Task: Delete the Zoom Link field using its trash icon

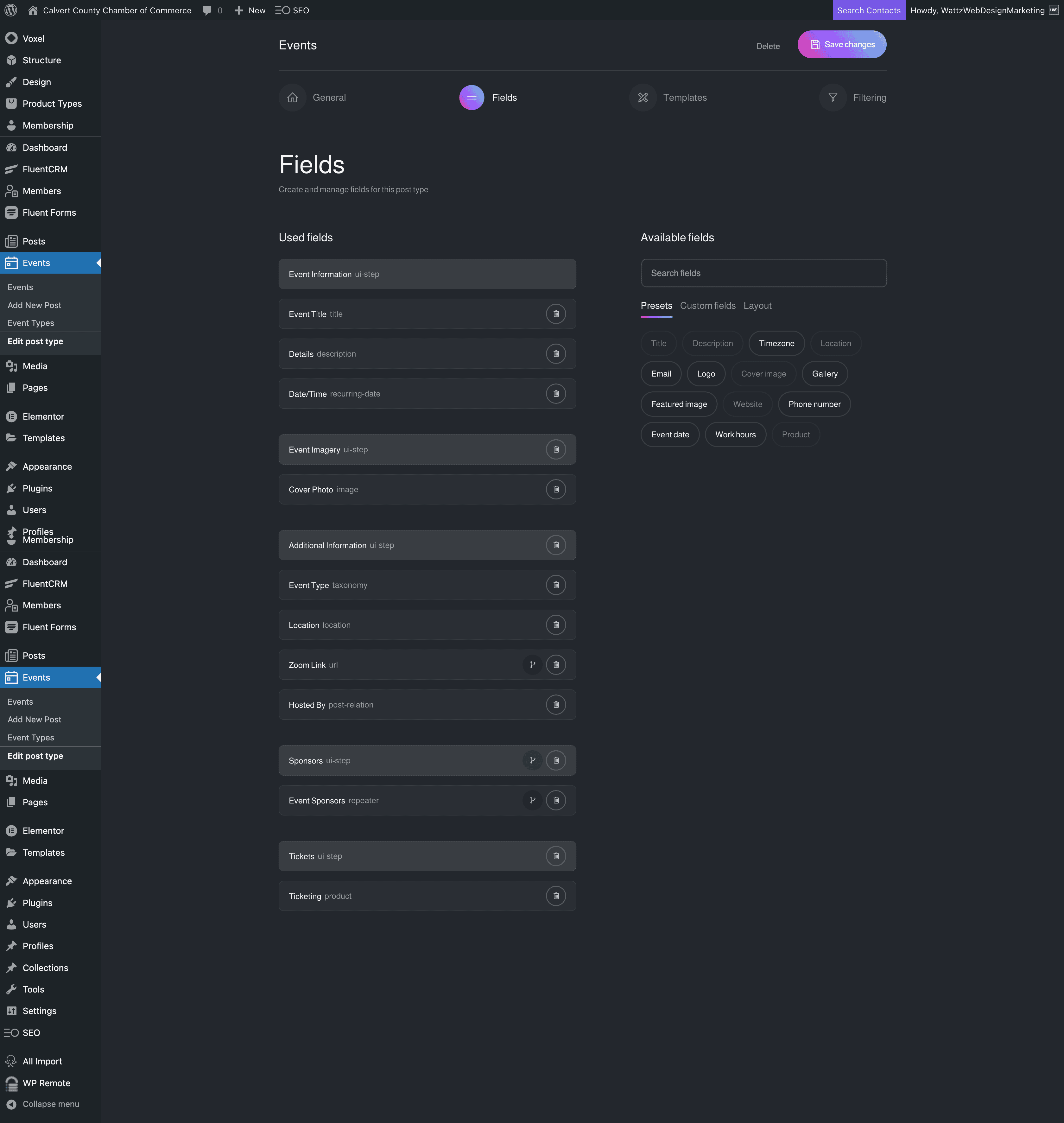Action: (556, 664)
